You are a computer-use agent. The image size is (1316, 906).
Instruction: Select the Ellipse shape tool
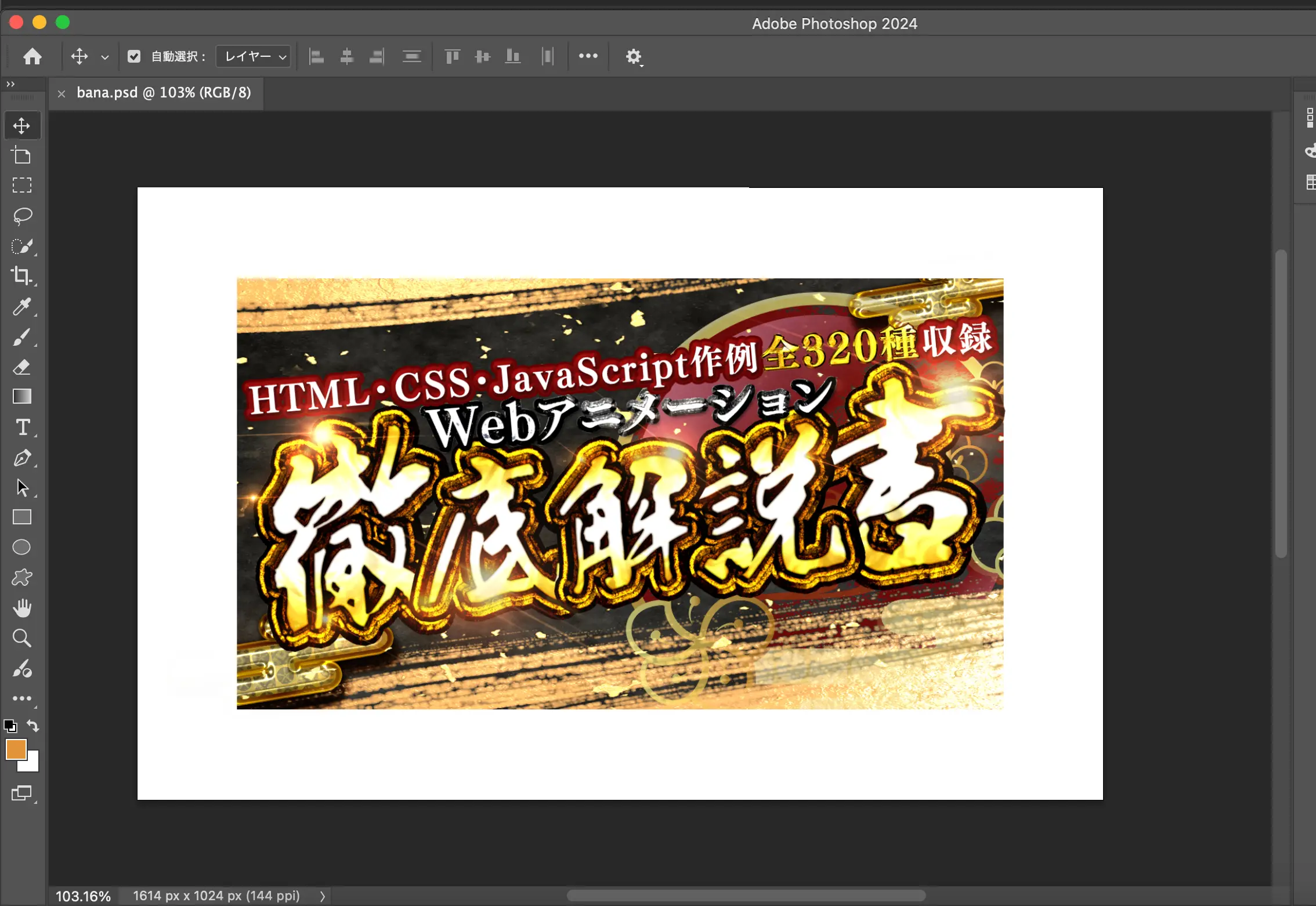pyautogui.click(x=22, y=547)
